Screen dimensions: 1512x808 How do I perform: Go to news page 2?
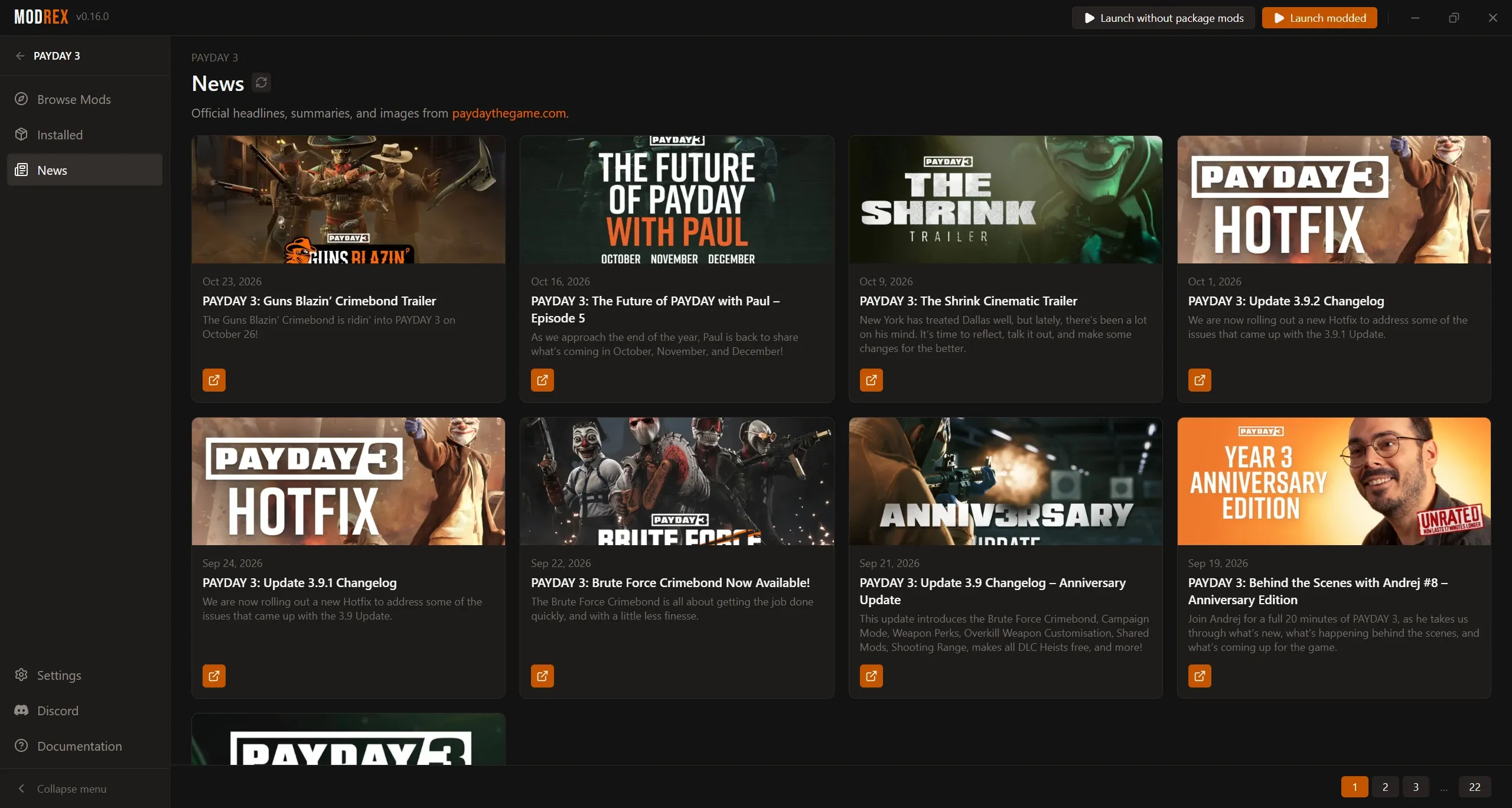[1385, 787]
